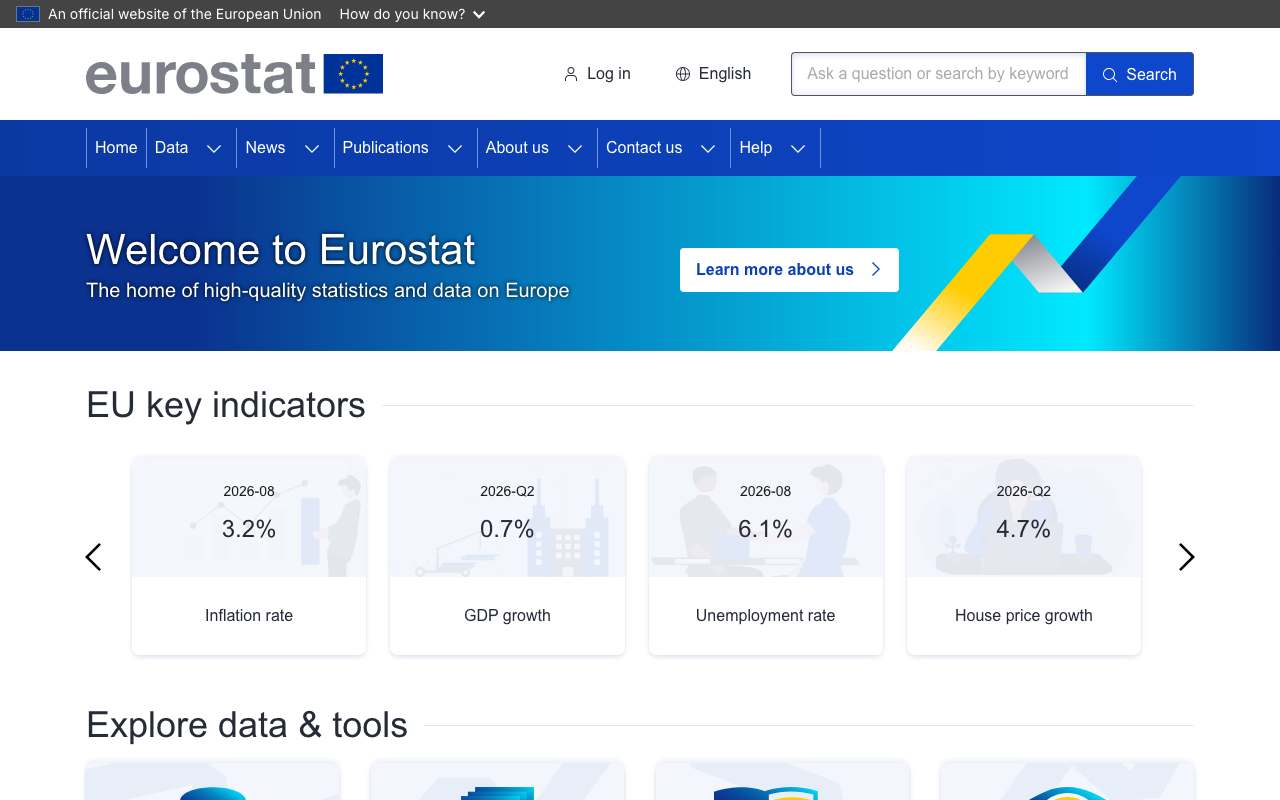Image resolution: width=1280 pixels, height=800 pixels.
Task: Open the Help menu item
Action: coord(756,148)
